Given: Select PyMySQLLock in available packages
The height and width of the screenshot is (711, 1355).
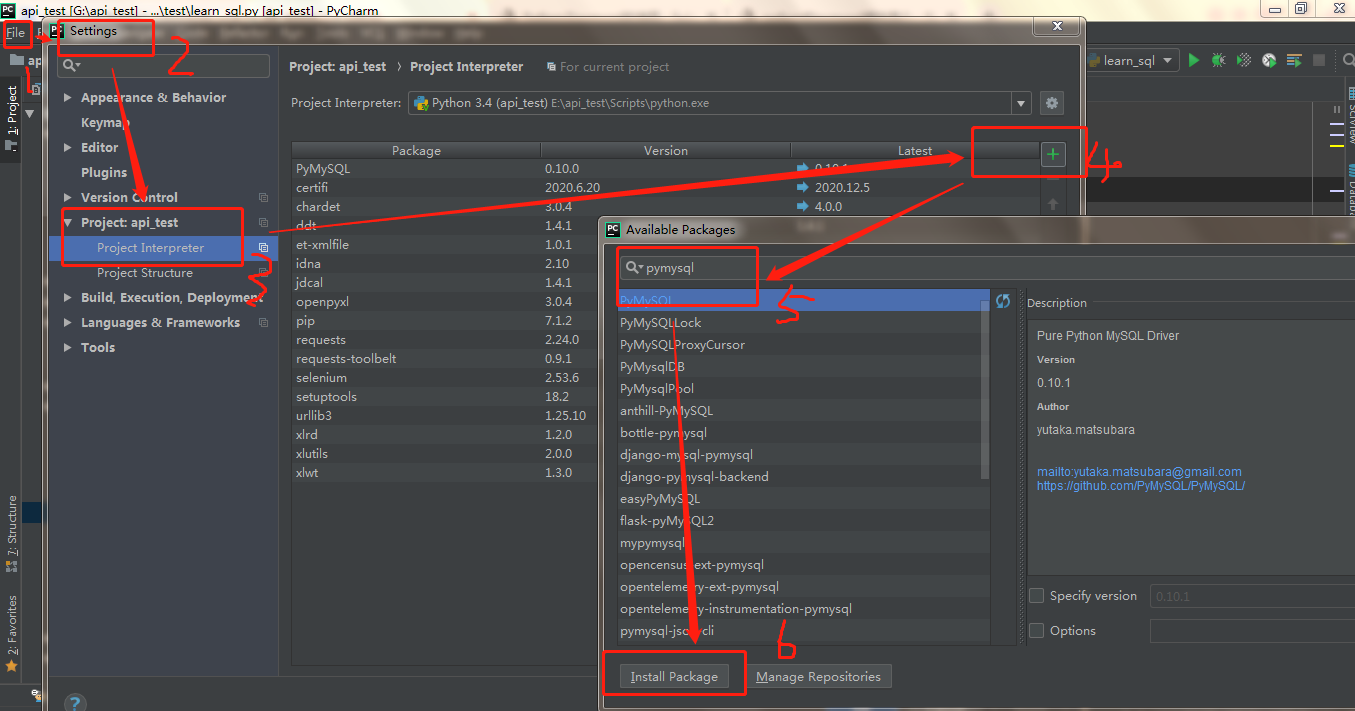Looking at the screenshot, I should 661,323.
